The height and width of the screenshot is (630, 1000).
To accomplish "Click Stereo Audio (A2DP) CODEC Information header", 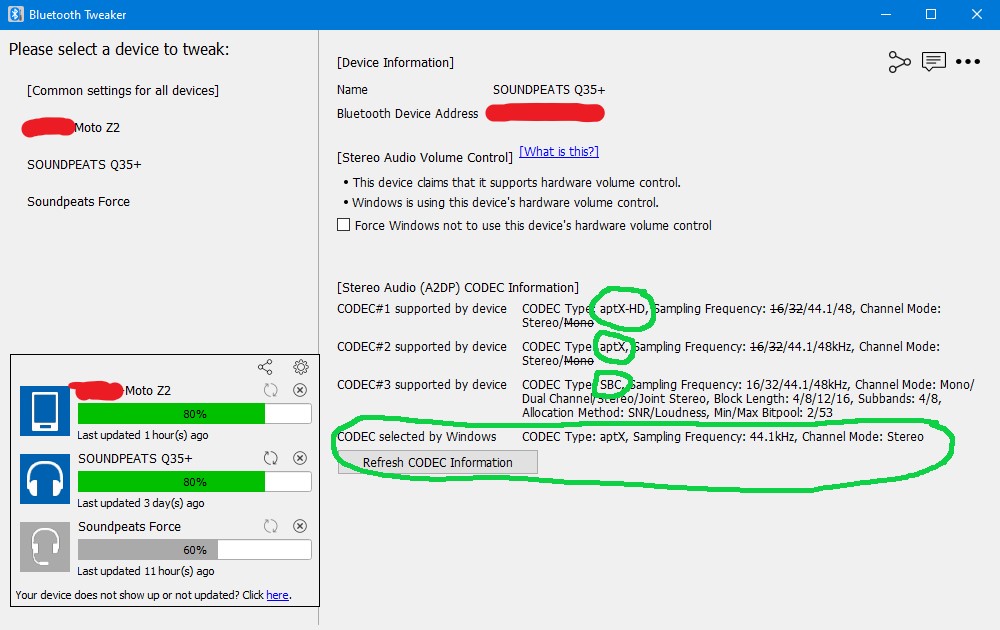I will (458, 288).
